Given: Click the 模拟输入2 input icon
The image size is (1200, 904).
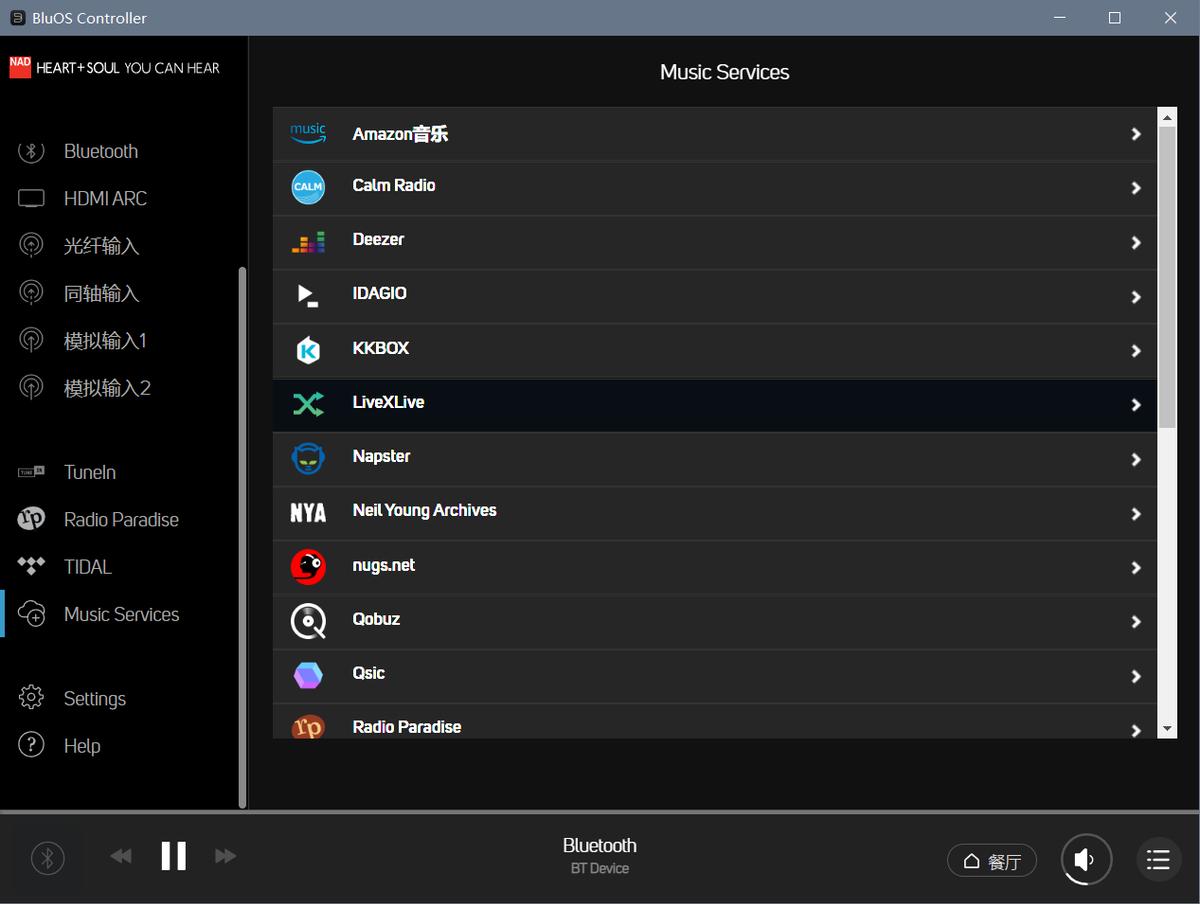Looking at the screenshot, I should pyautogui.click(x=31, y=387).
